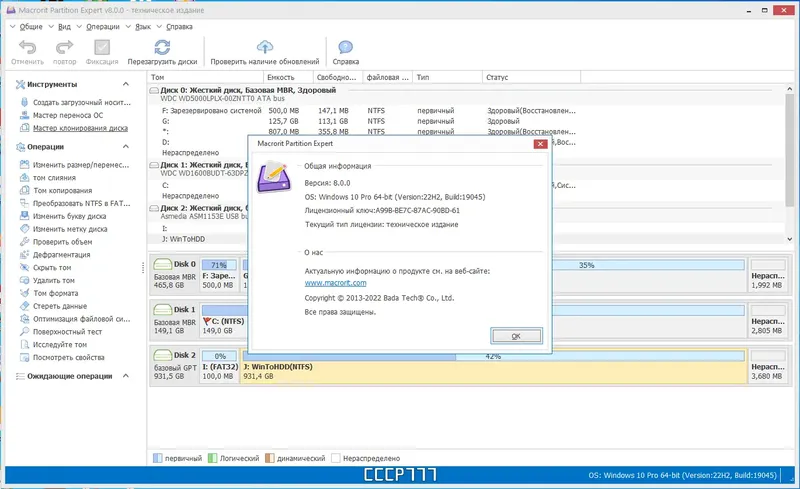Click Исследуйте том icon

[24, 344]
